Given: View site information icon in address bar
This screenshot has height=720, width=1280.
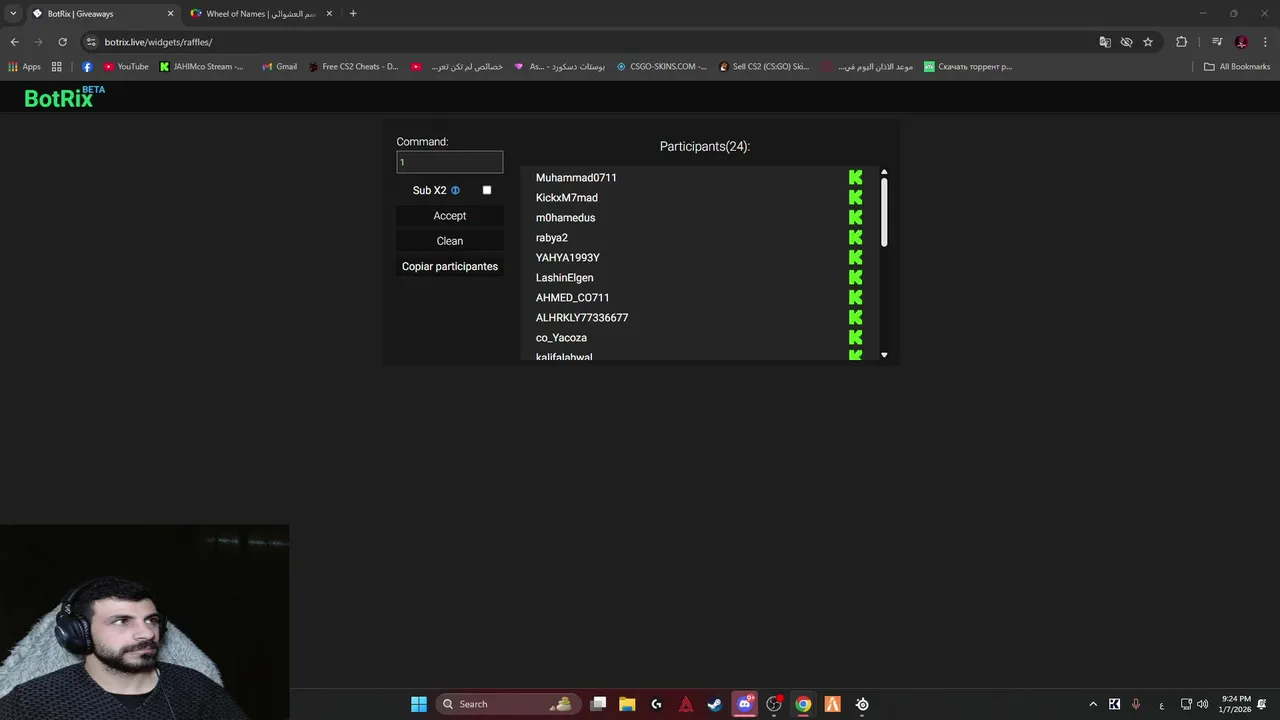Looking at the screenshot, I should pyautogui.click(x=91, y=42).
